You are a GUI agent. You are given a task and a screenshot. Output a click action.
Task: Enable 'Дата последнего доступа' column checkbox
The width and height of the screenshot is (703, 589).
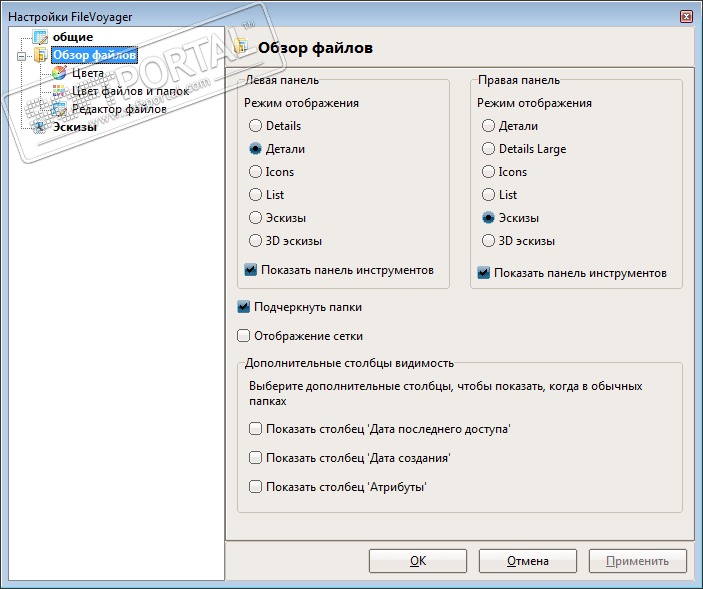point(255,429)
